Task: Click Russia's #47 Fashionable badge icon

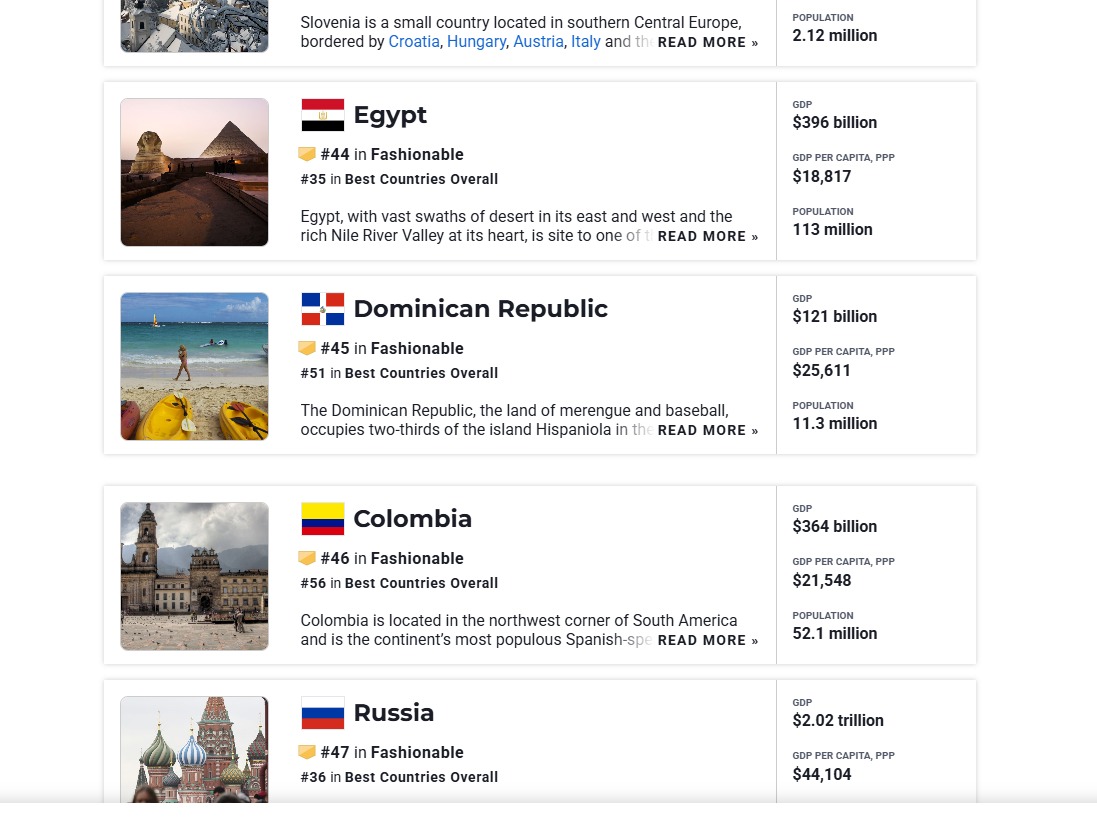Action: point(307,752)
